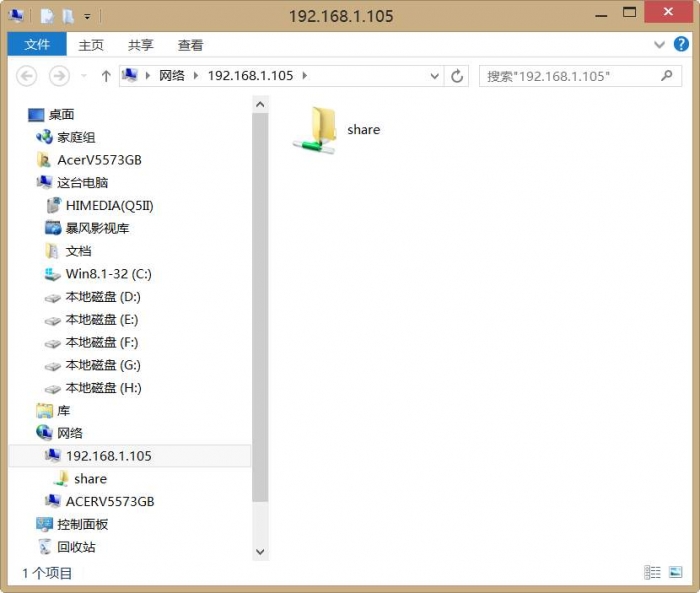
Task: Open the 文件 ribbon tab
Action: (x=37, y=45)
